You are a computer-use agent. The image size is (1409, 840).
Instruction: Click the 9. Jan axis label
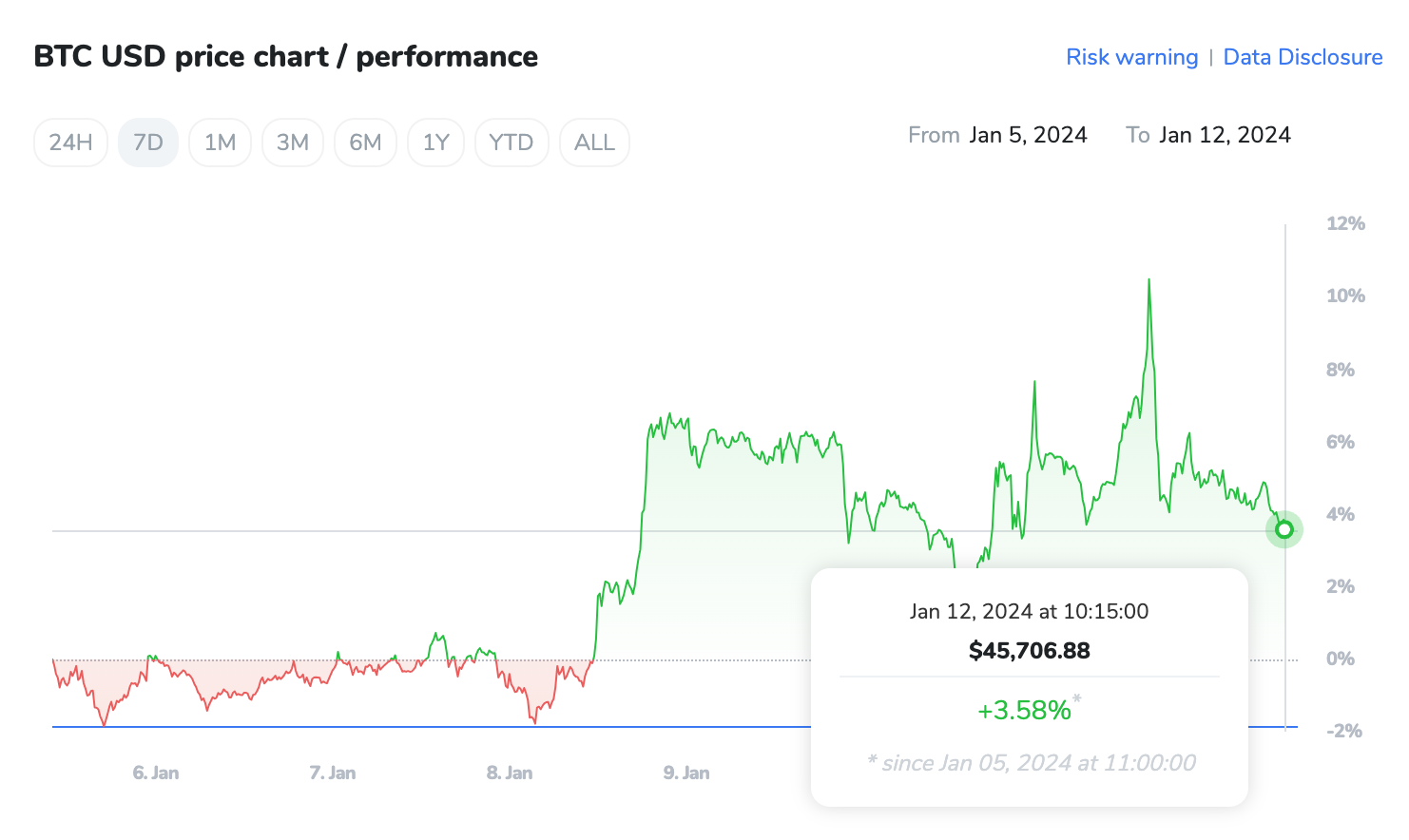tap(687, 773)
